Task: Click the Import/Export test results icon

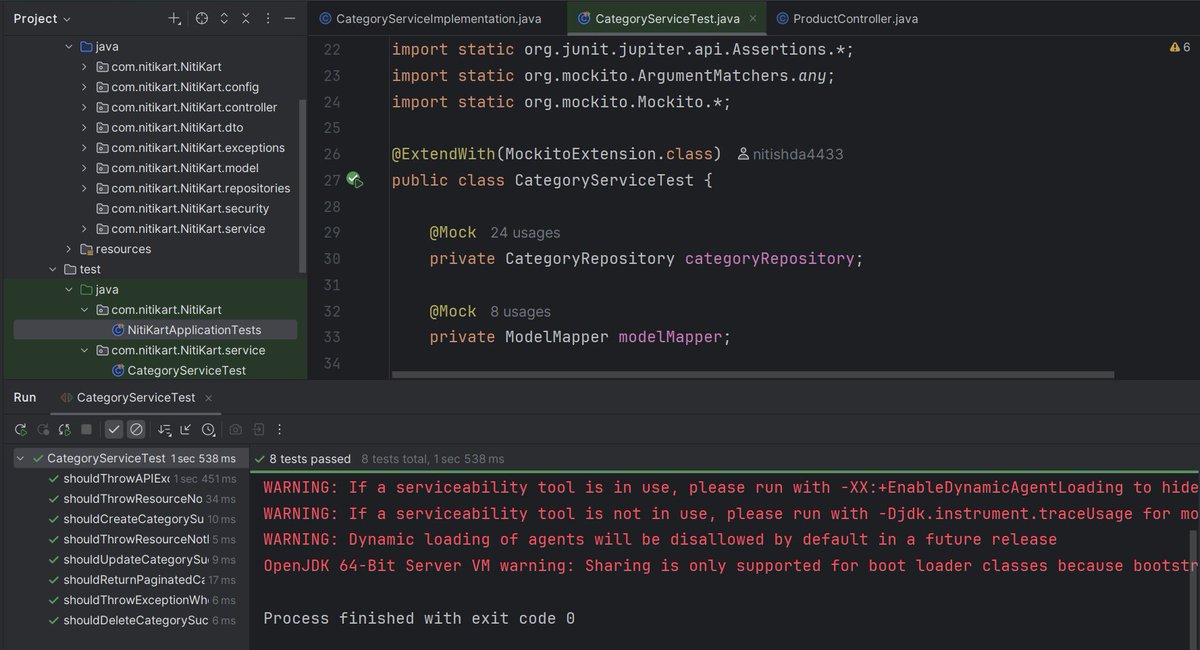Action: [x=258, y=429]
